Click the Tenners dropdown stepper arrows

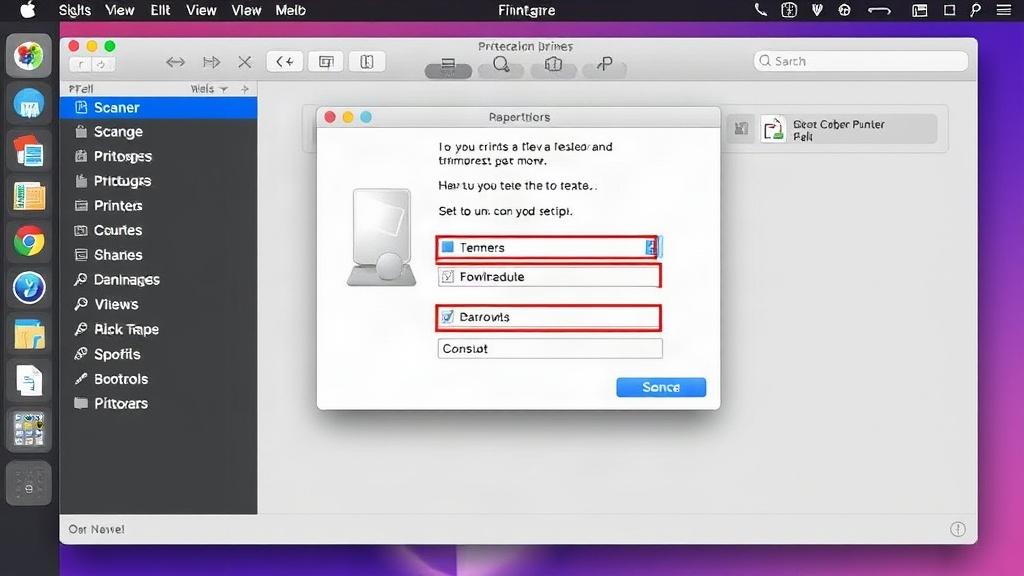click(652, 247)
